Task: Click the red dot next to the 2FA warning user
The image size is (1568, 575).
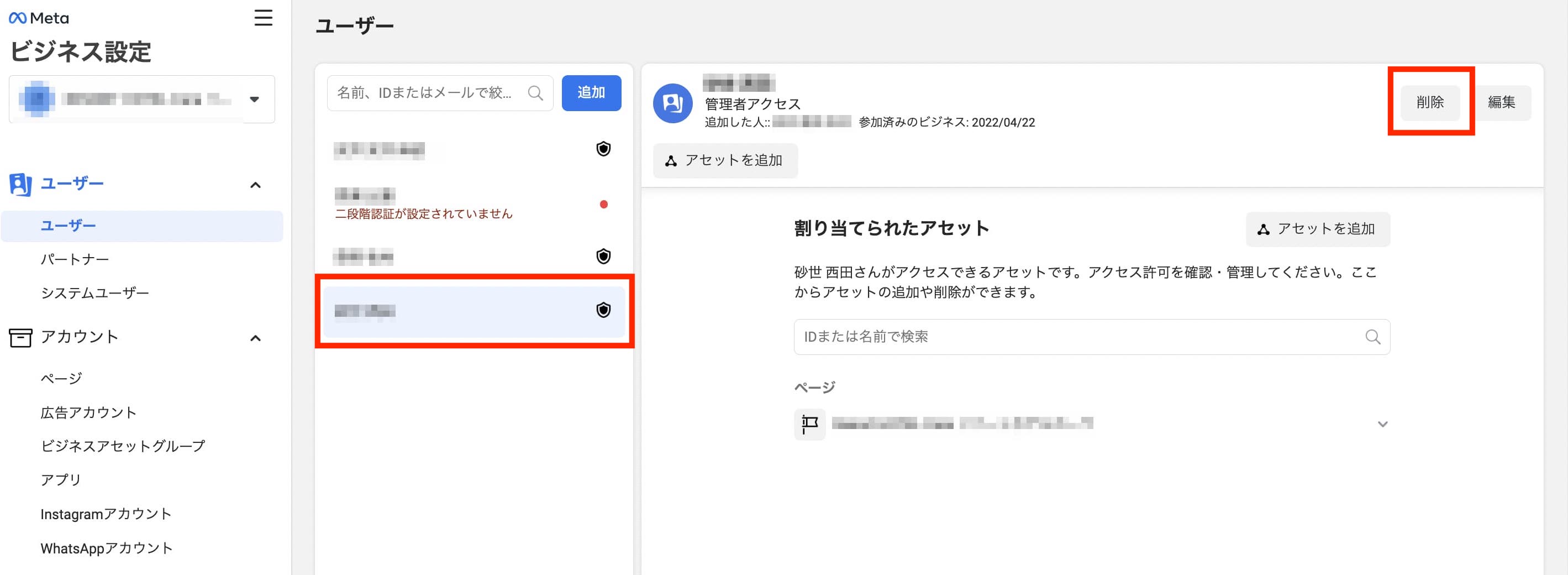Action: pyautogui.click(x=603, y=204)
